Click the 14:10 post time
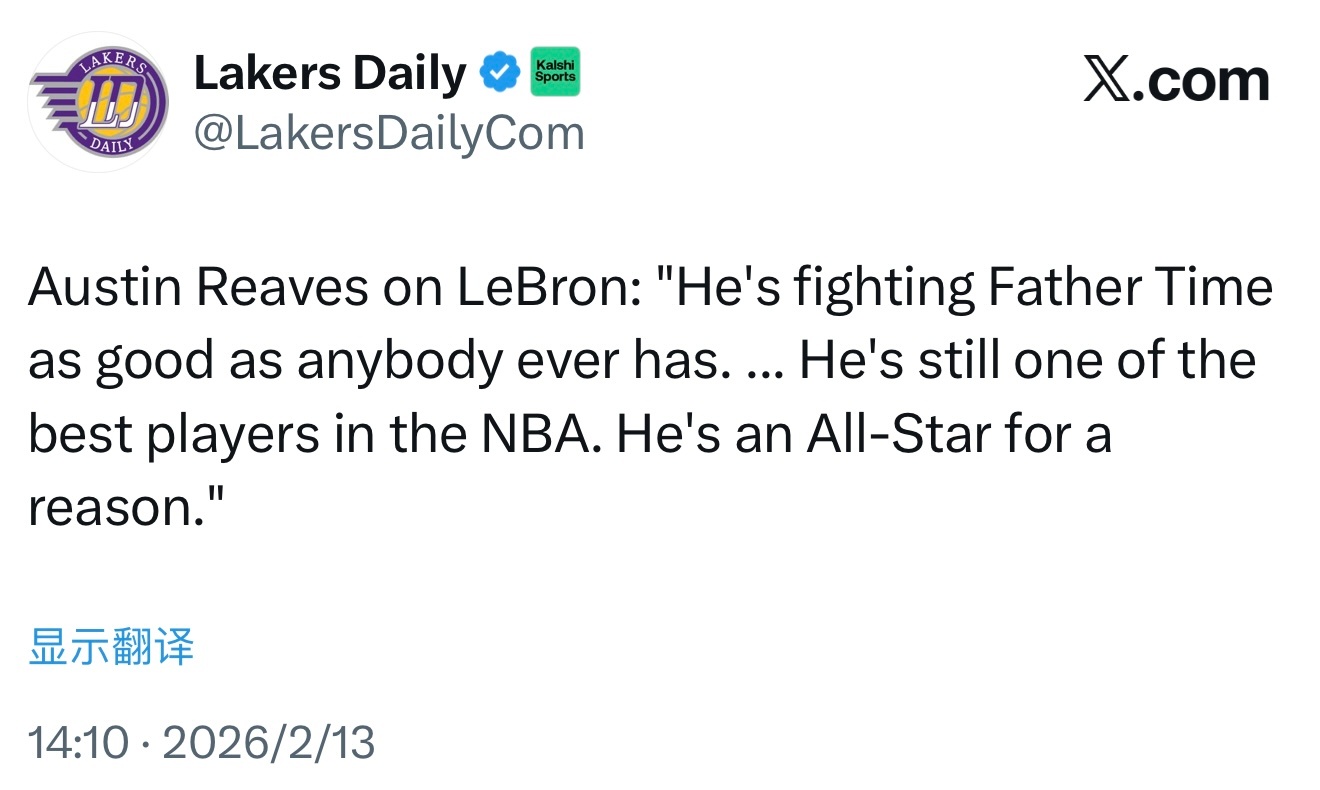This screenshot has height=790, width=1320. click(79, 742)
